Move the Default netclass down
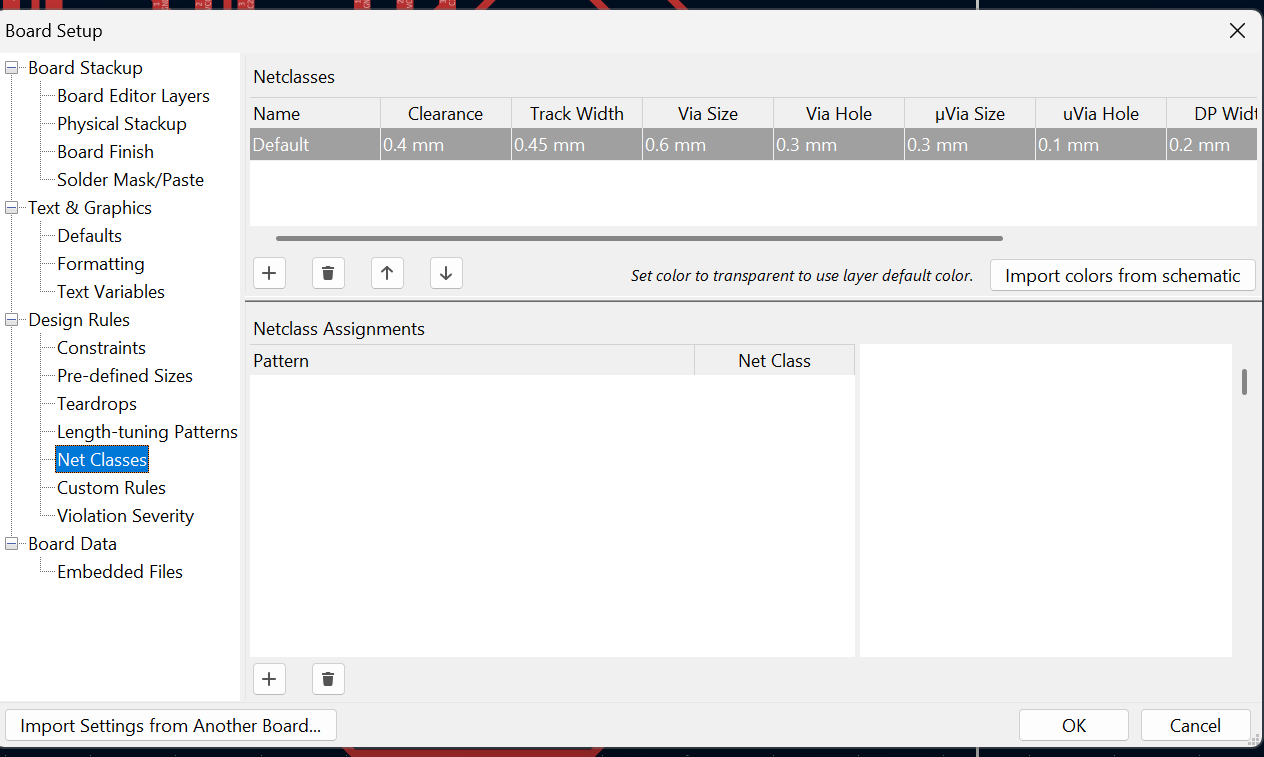1264x757 pixels. click(446, 272)
